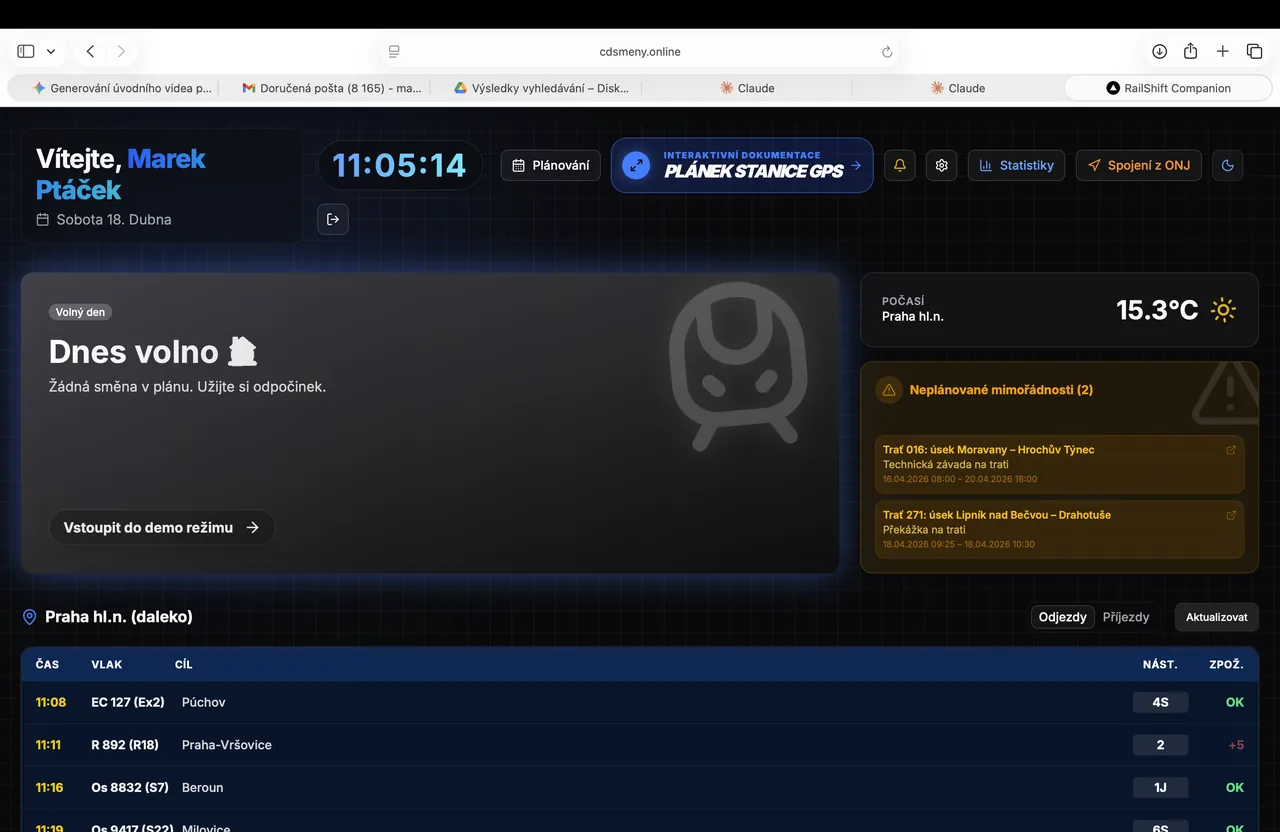
Task: Switch to Doručená pošta Gmail tab
Action: 332,88
